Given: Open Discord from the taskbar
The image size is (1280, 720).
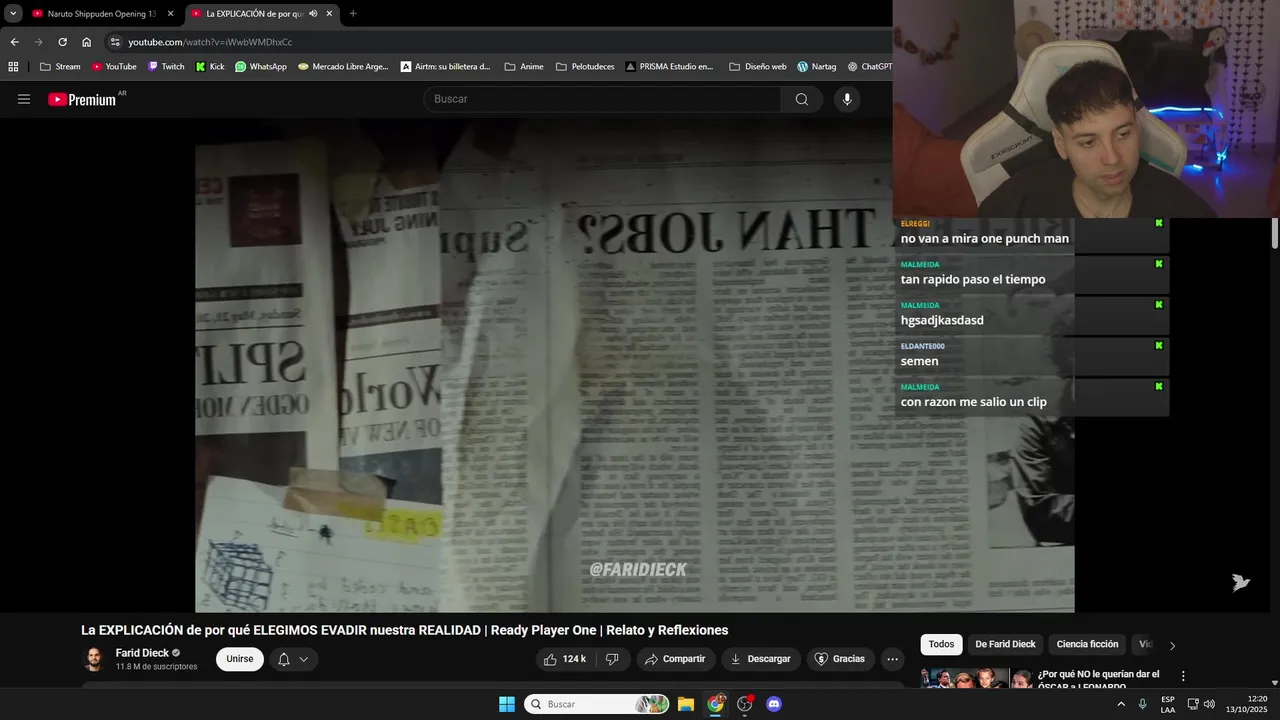Looking at the screenshot, I should click(x=774, y=704).
